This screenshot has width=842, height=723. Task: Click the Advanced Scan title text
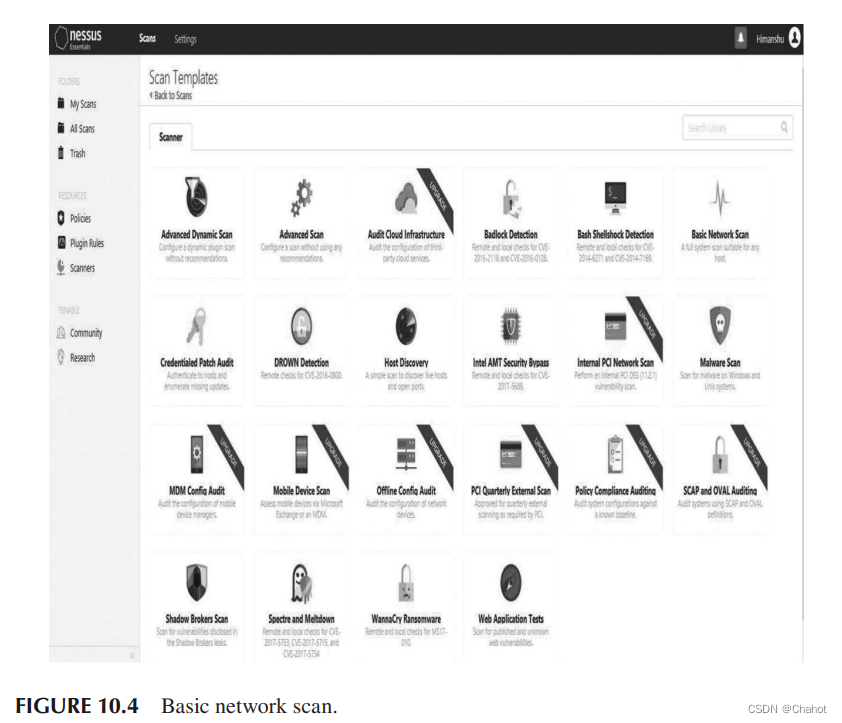pyautogui.click(x=301, y=235)
